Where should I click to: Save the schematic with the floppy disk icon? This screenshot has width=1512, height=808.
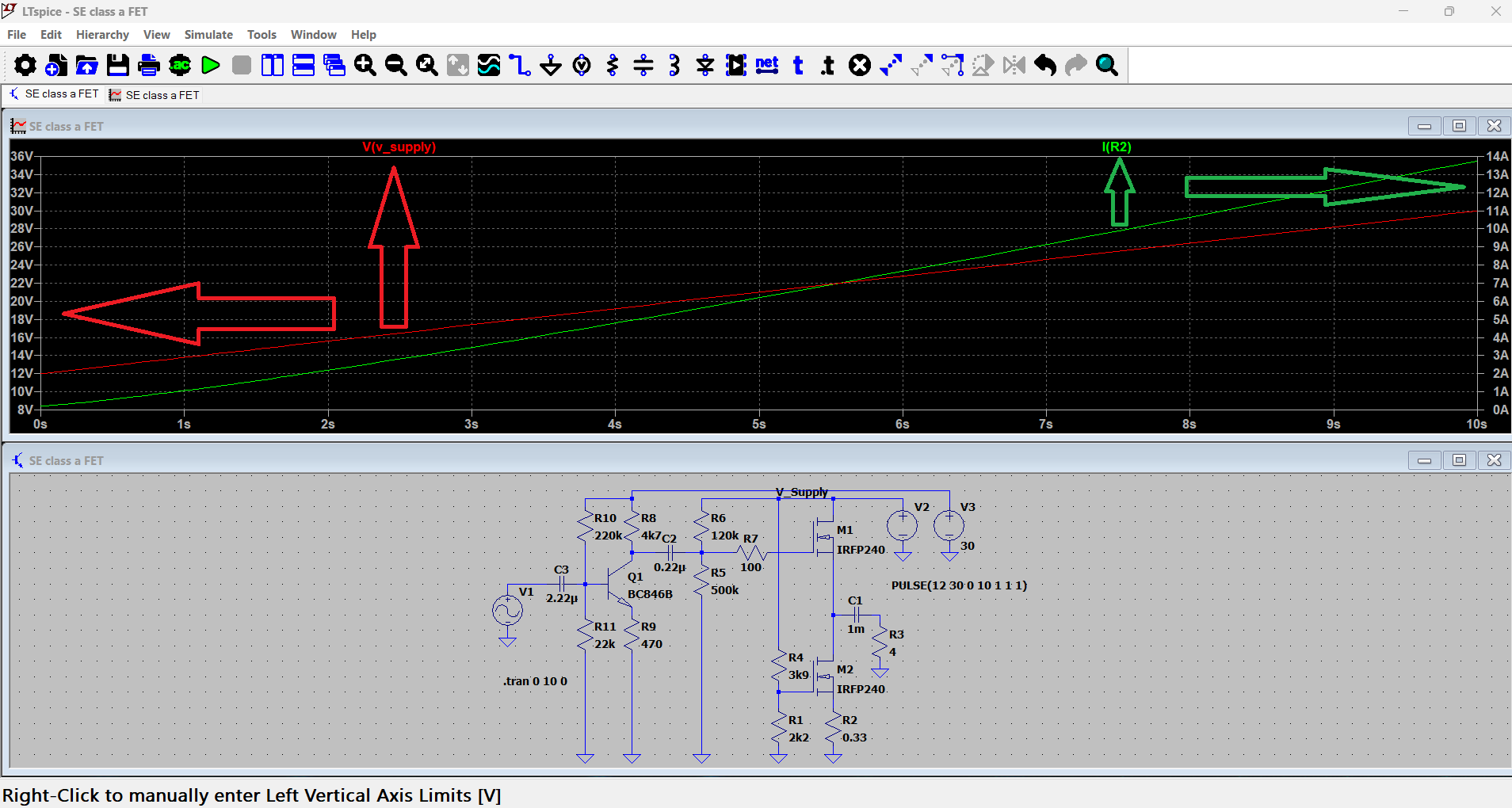118,65
